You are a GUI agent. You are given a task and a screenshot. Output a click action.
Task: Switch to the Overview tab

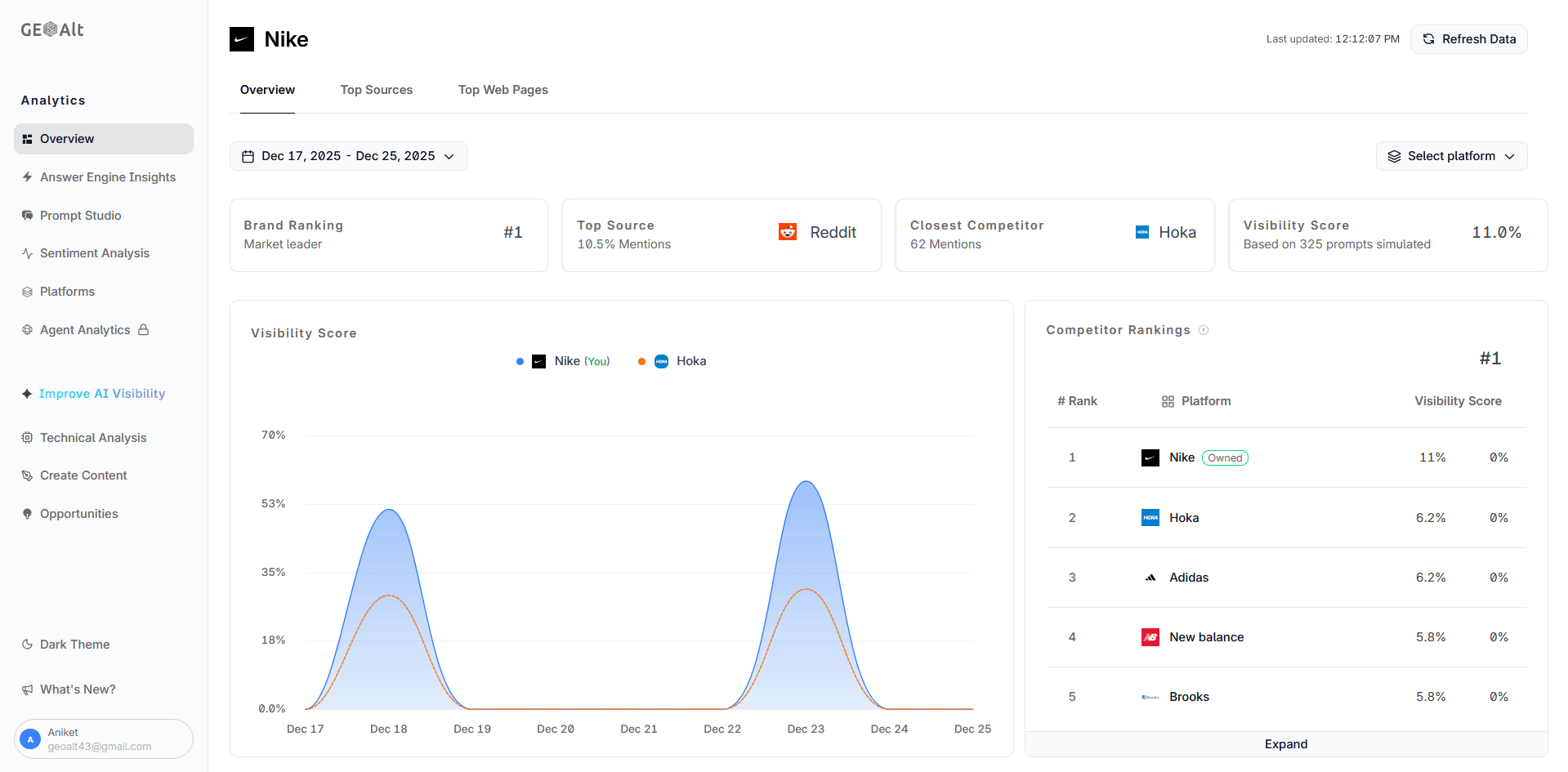click(267, 90)
